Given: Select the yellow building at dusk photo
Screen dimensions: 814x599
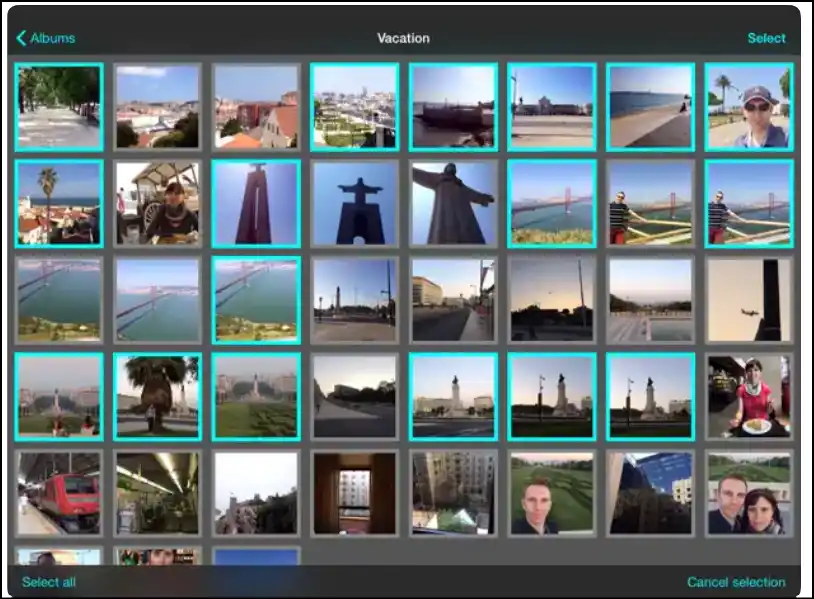Looking at the screenshot, I should [x=453, y=300].
